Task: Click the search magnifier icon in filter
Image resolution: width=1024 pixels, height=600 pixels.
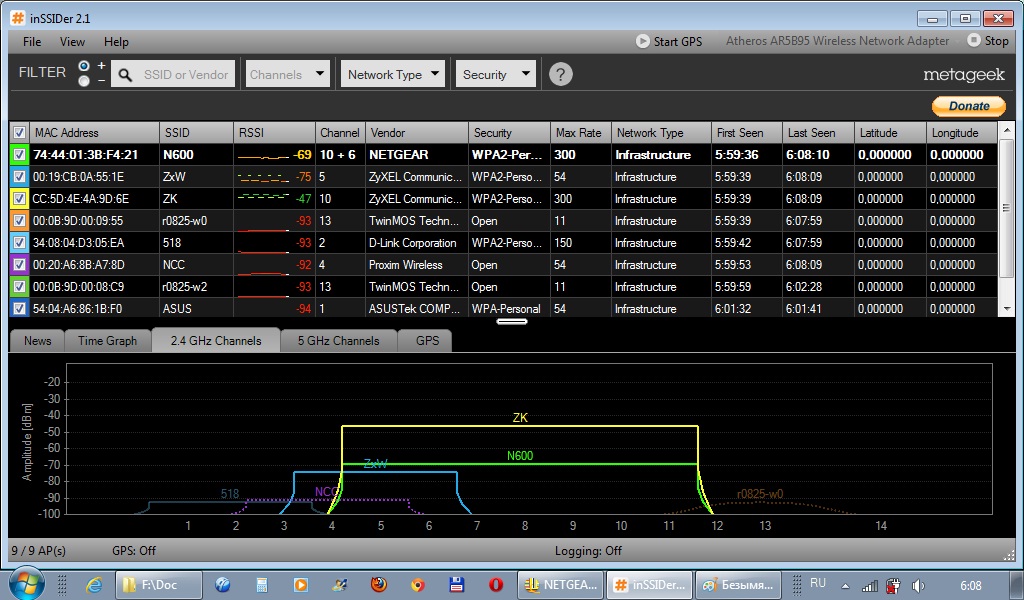Action: pyautogui.click(x=126, y=75)
